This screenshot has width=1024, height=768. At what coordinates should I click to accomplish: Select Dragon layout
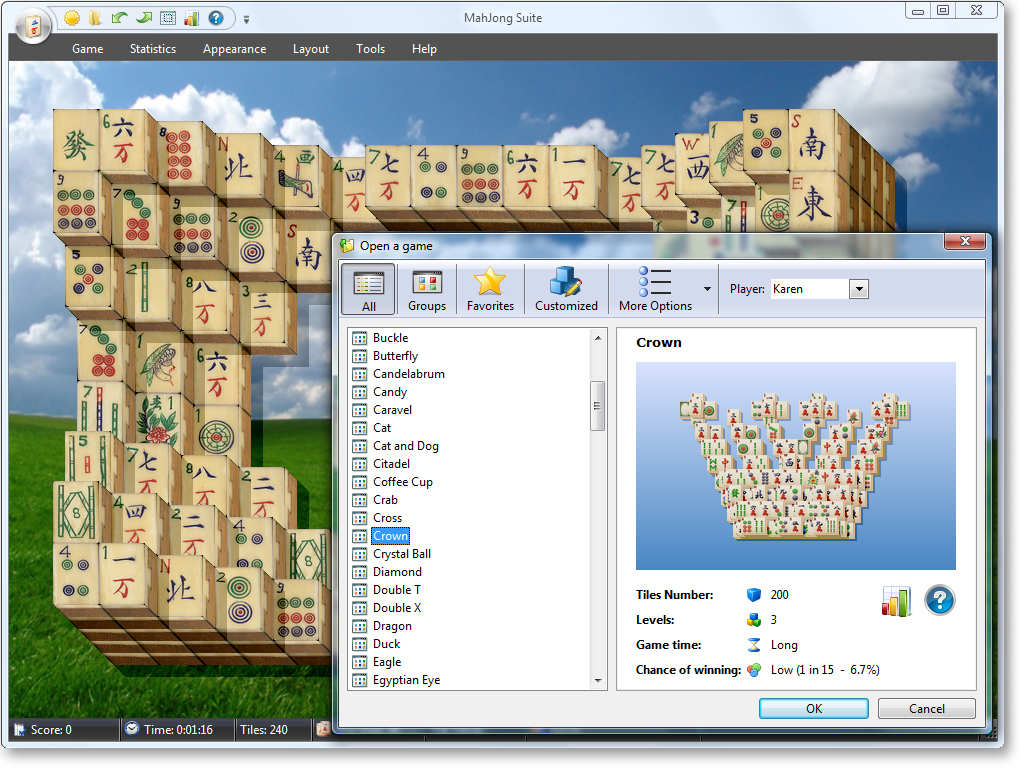392,626
